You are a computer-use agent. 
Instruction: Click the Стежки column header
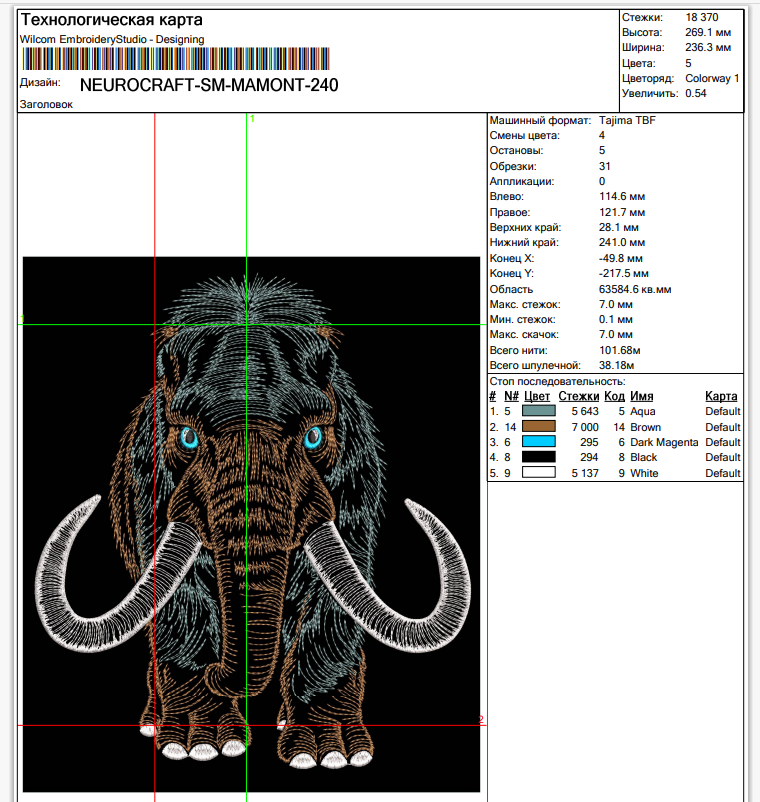tap(579, 396)
